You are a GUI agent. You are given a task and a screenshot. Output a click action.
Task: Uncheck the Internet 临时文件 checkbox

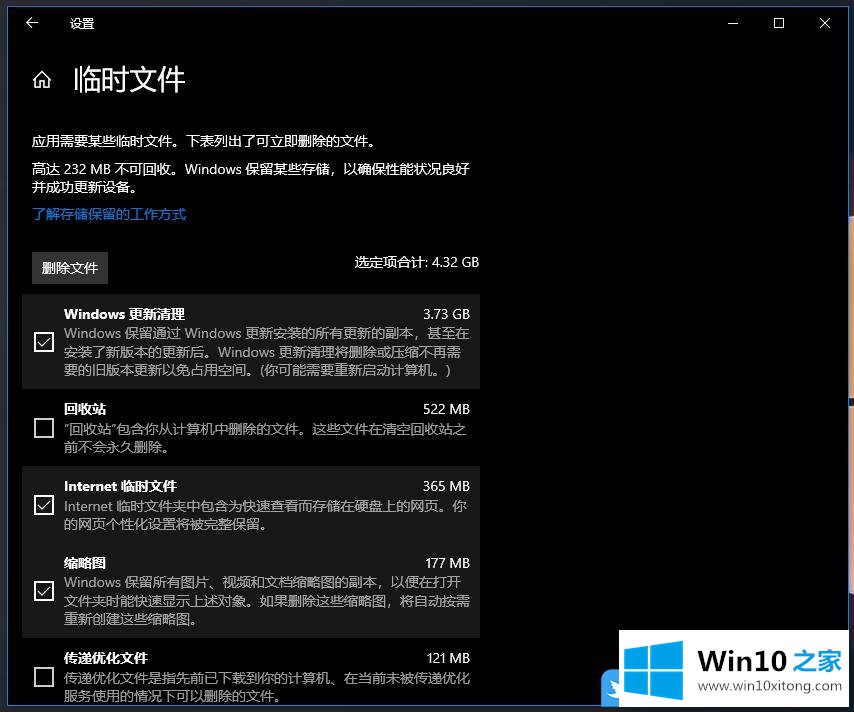pos(44,505)
